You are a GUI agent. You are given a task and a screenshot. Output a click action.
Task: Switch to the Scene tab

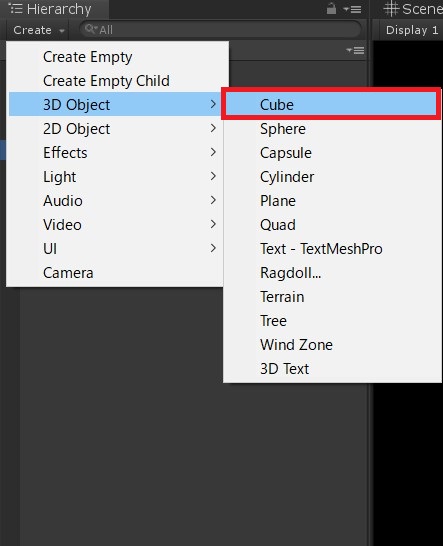coord(413,9)
